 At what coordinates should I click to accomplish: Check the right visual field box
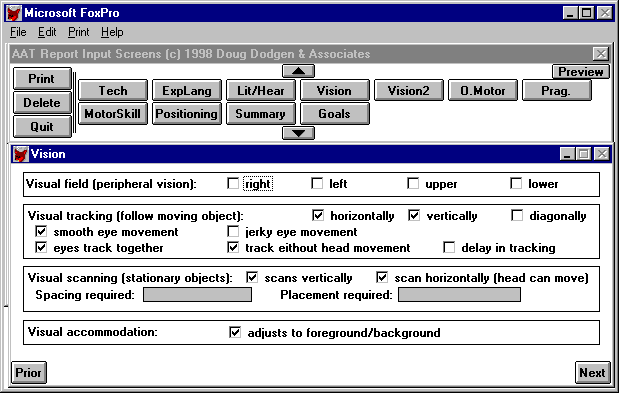pyautogui.click(x=233, y=183)
